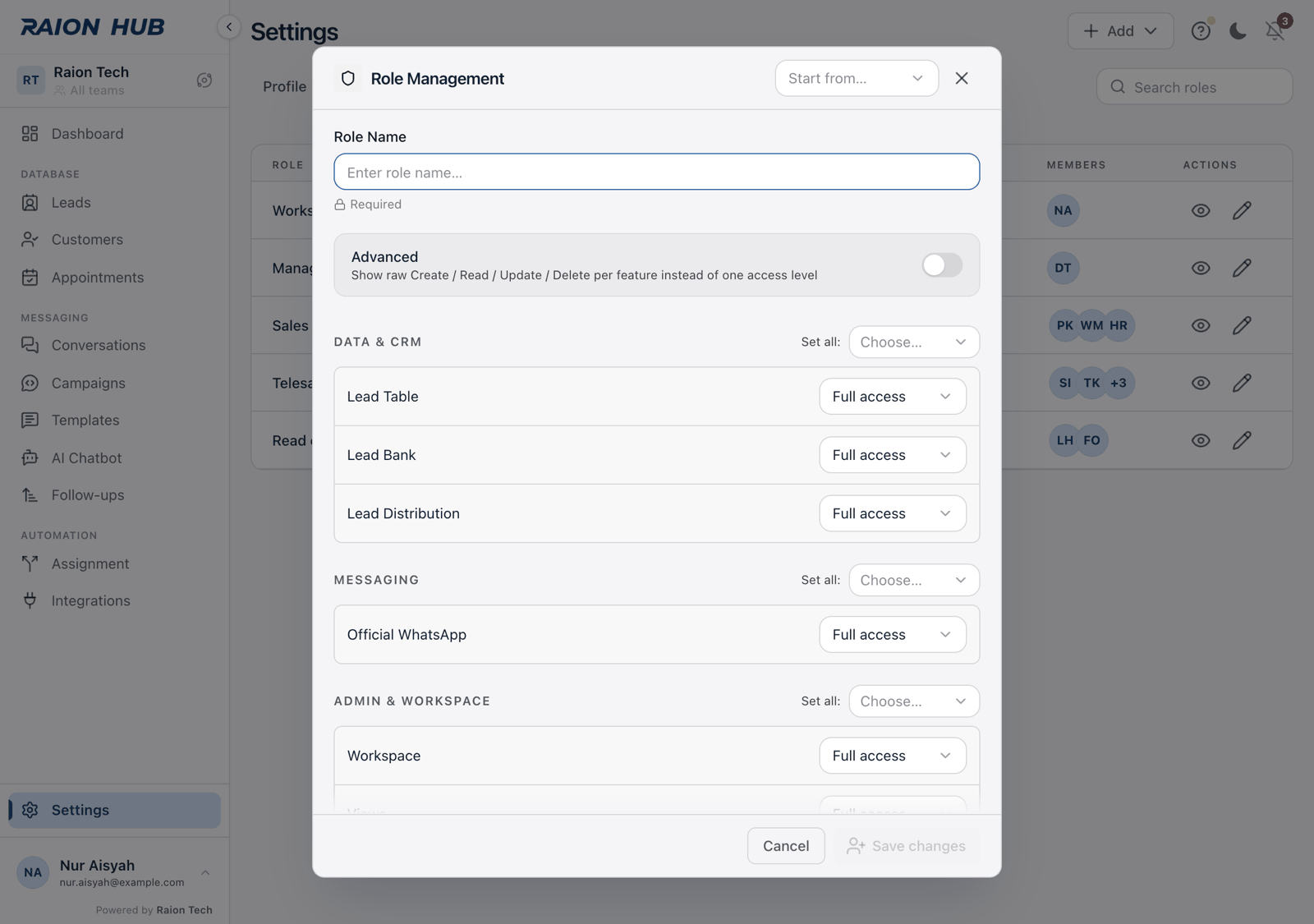Open Workspace access dropdown
Image resolution: width=1314 pixels, height=924 pixels.
click(x=893, y=756)
